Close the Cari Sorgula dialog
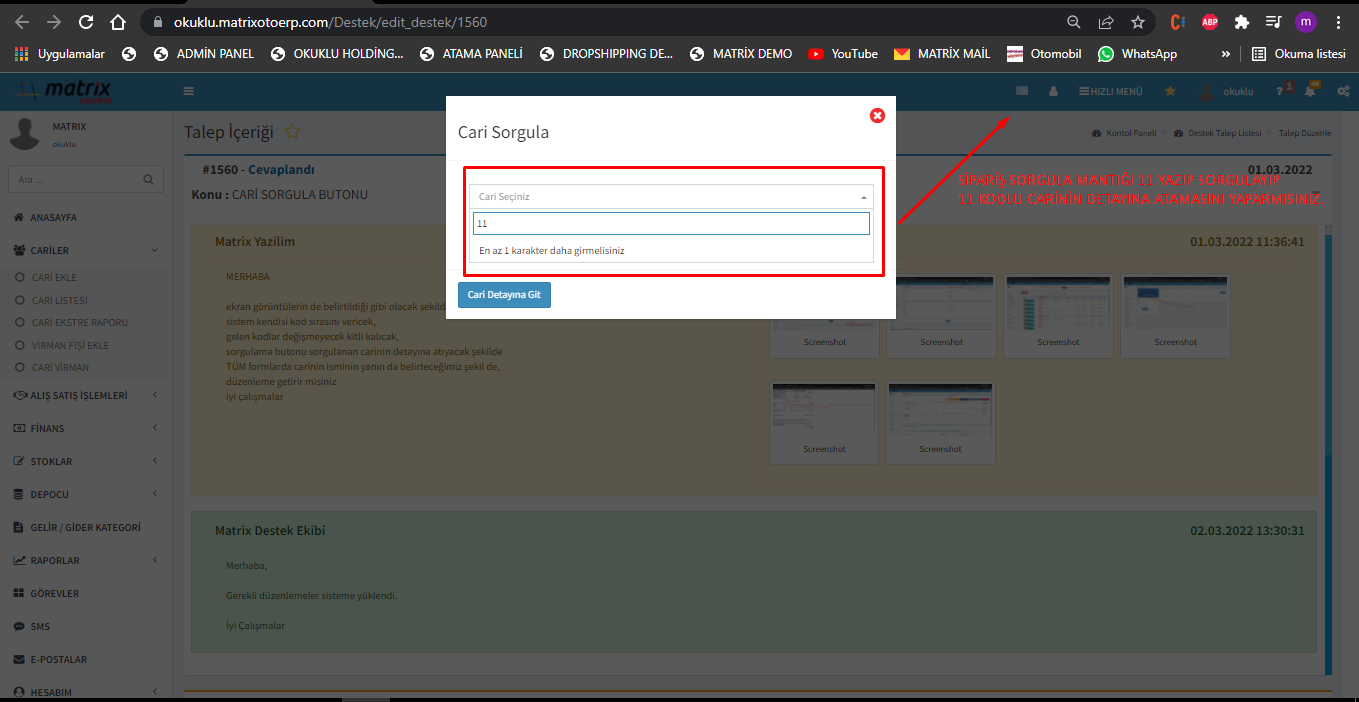 tap(877, 115)
